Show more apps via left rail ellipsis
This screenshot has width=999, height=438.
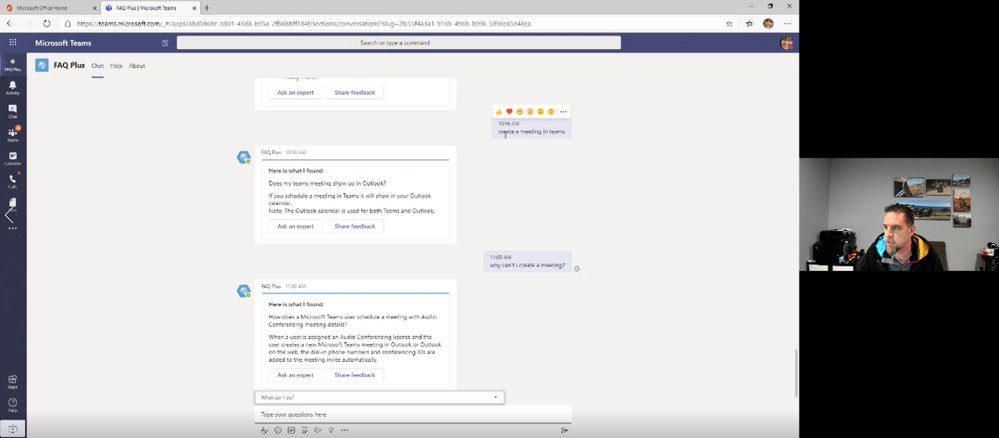pos(13,228)
